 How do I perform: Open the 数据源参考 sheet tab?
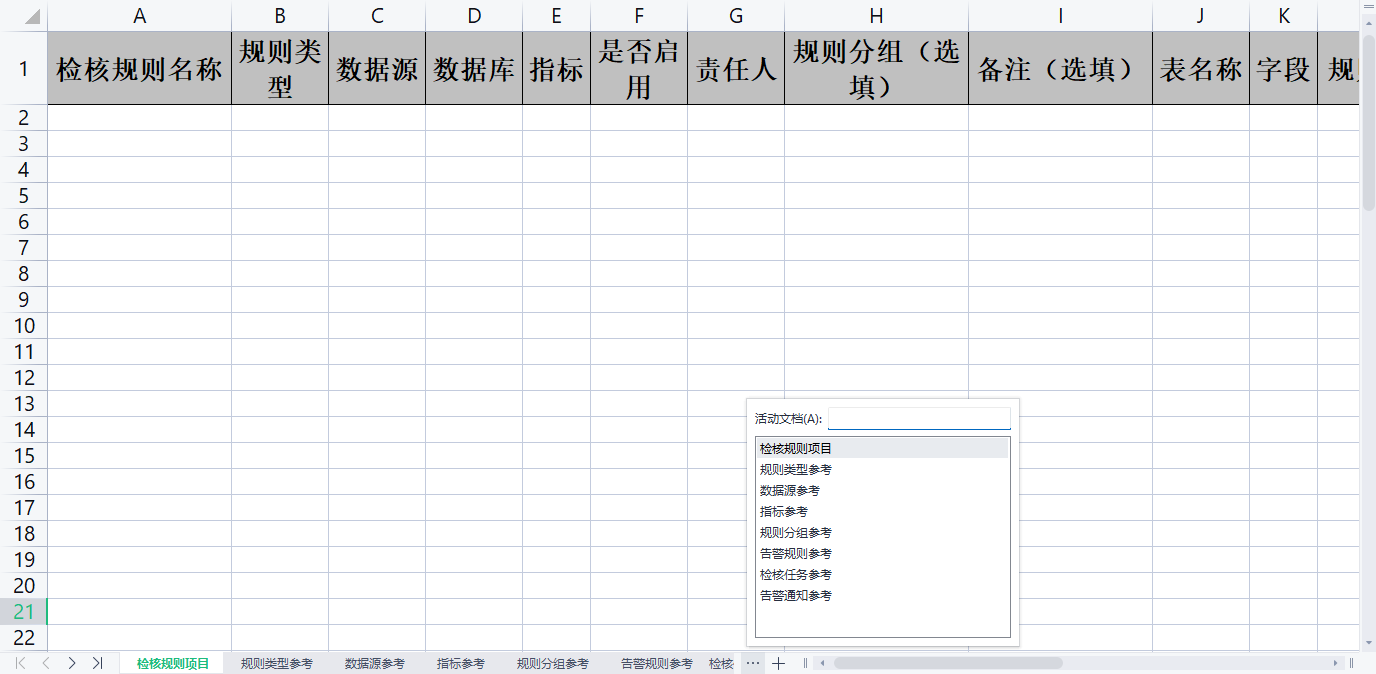tap(374, 663)
